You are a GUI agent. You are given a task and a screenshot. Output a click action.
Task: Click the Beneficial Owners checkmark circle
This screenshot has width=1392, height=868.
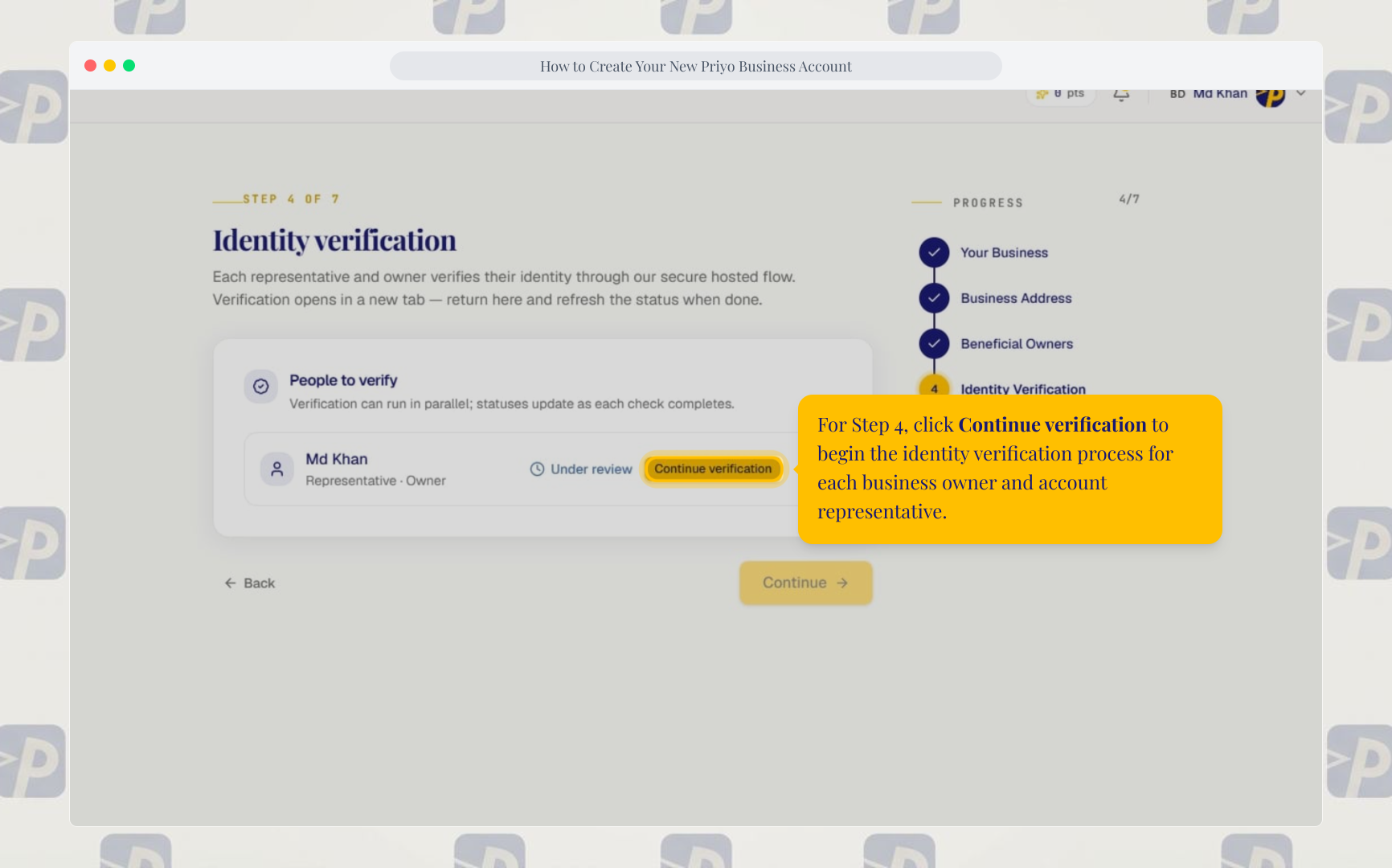coord(934,344)
